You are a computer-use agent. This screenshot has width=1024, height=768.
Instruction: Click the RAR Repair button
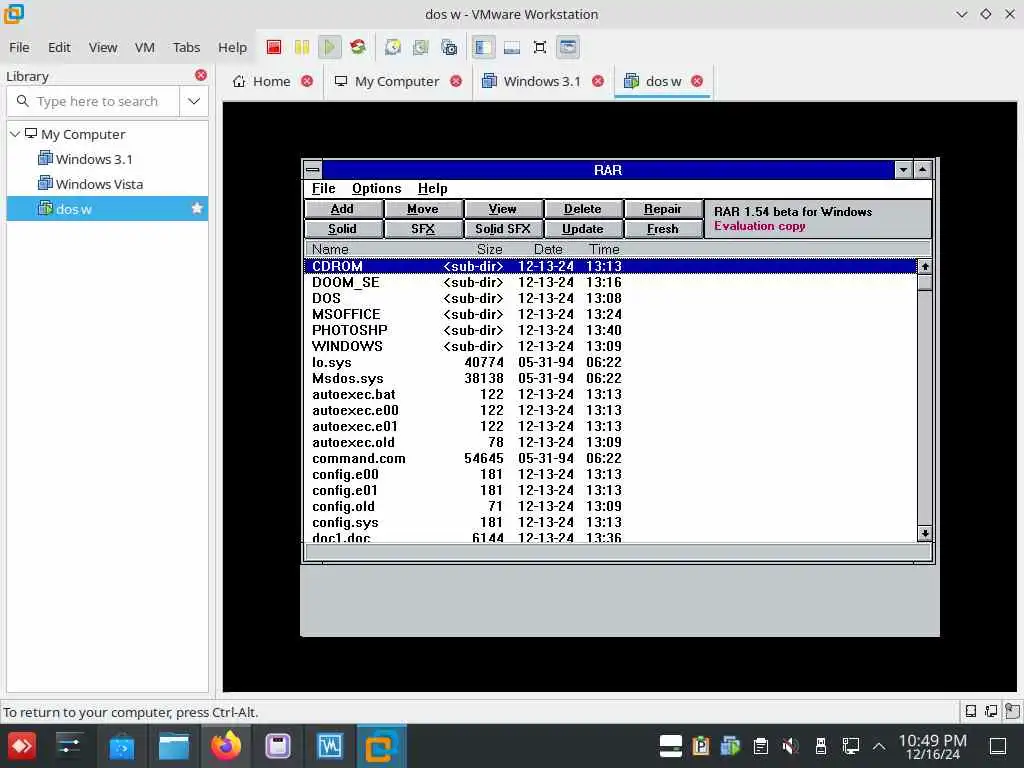[x=663, y=209]
